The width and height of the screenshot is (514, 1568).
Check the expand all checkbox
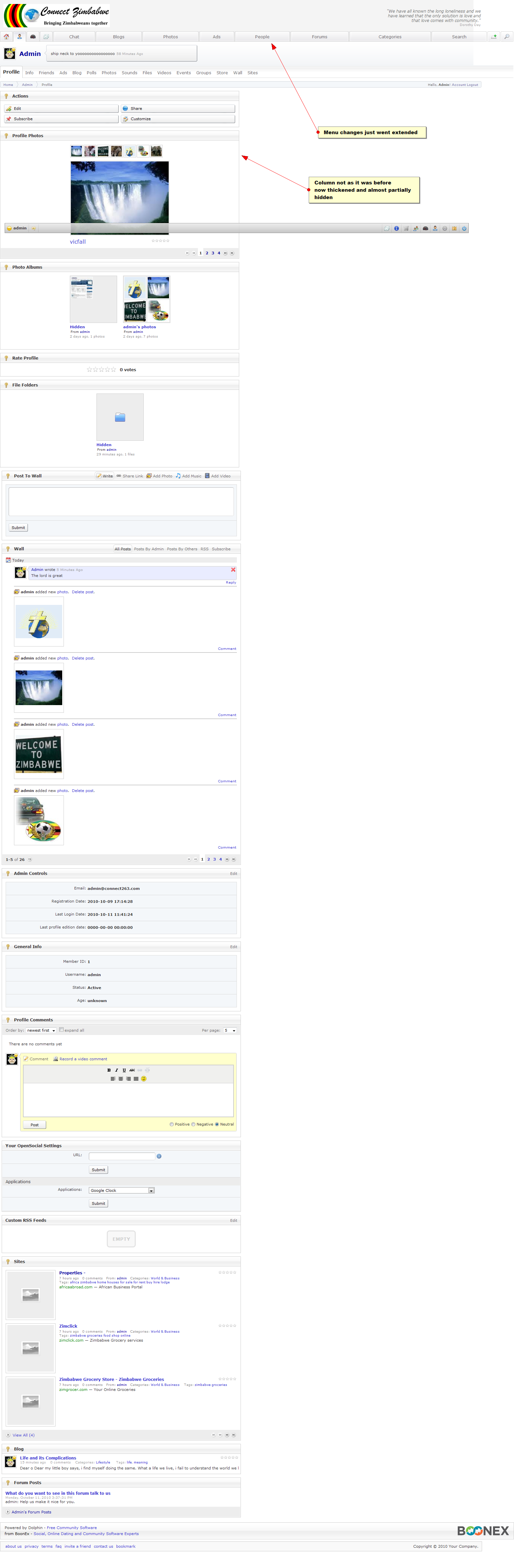pos(62,1030)
